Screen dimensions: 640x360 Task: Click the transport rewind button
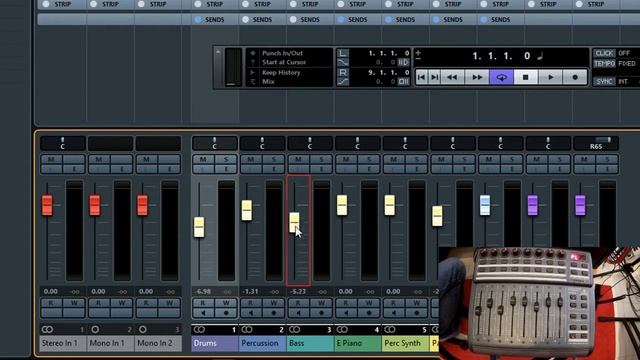pos(452,77)
